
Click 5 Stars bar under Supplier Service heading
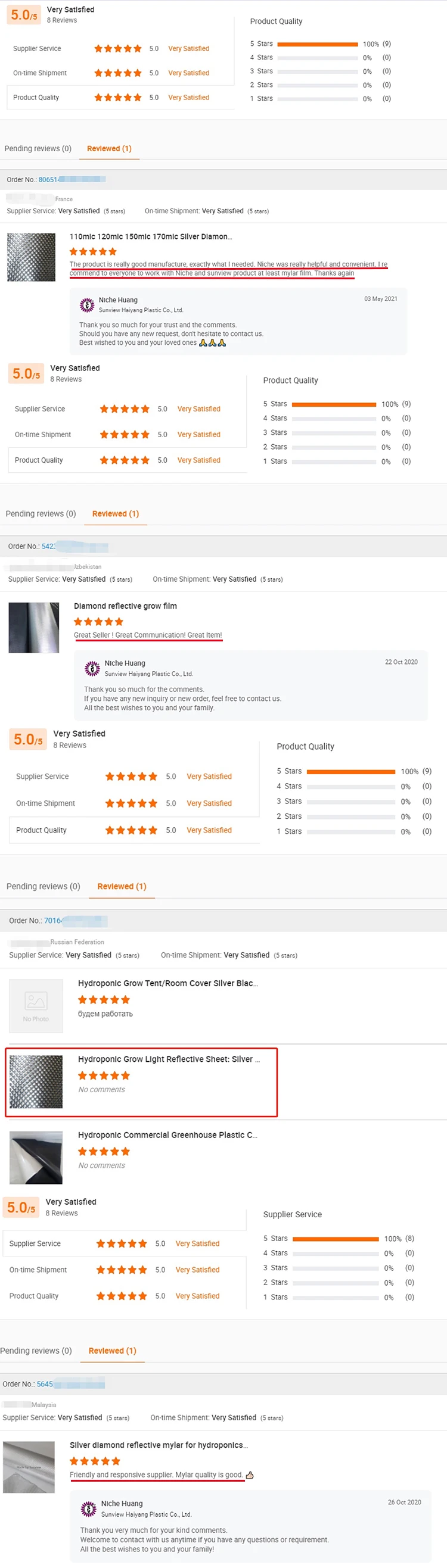coord(336,1238)
